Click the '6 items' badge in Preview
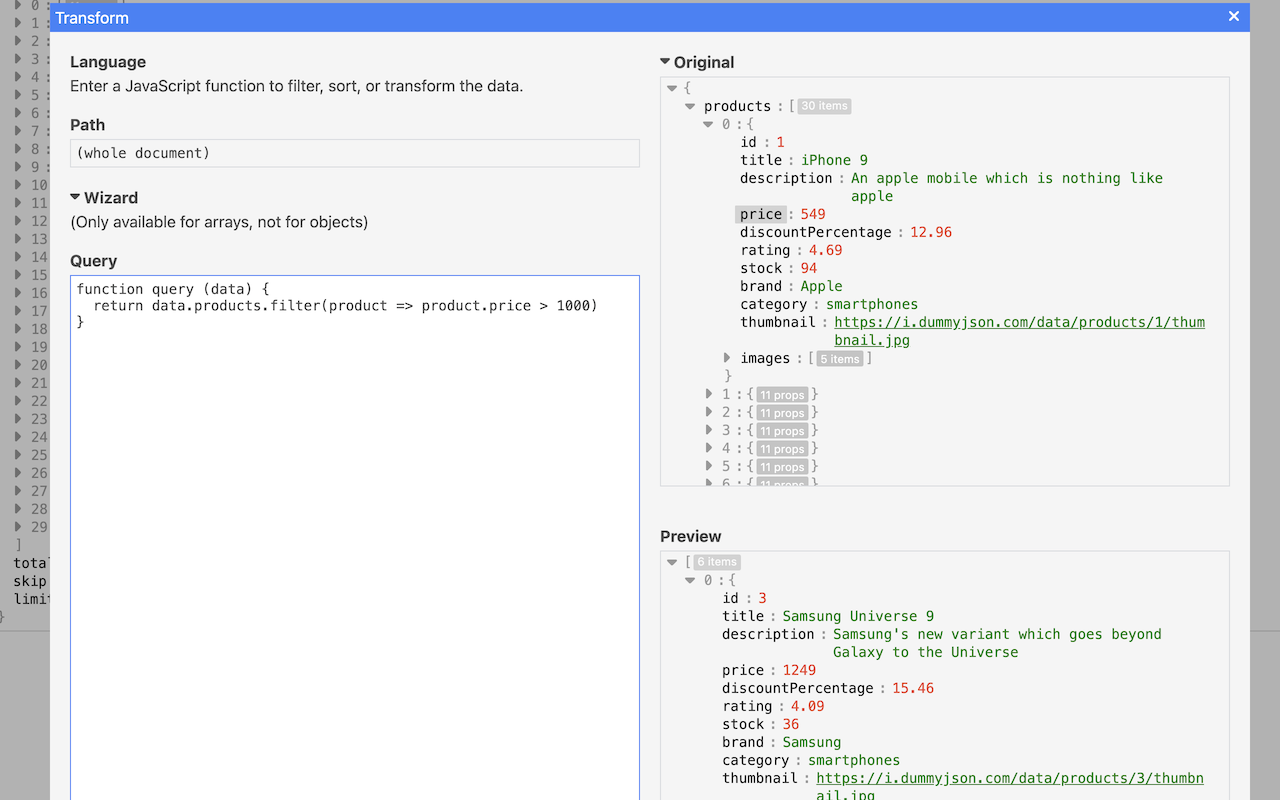 pos(717,562)
